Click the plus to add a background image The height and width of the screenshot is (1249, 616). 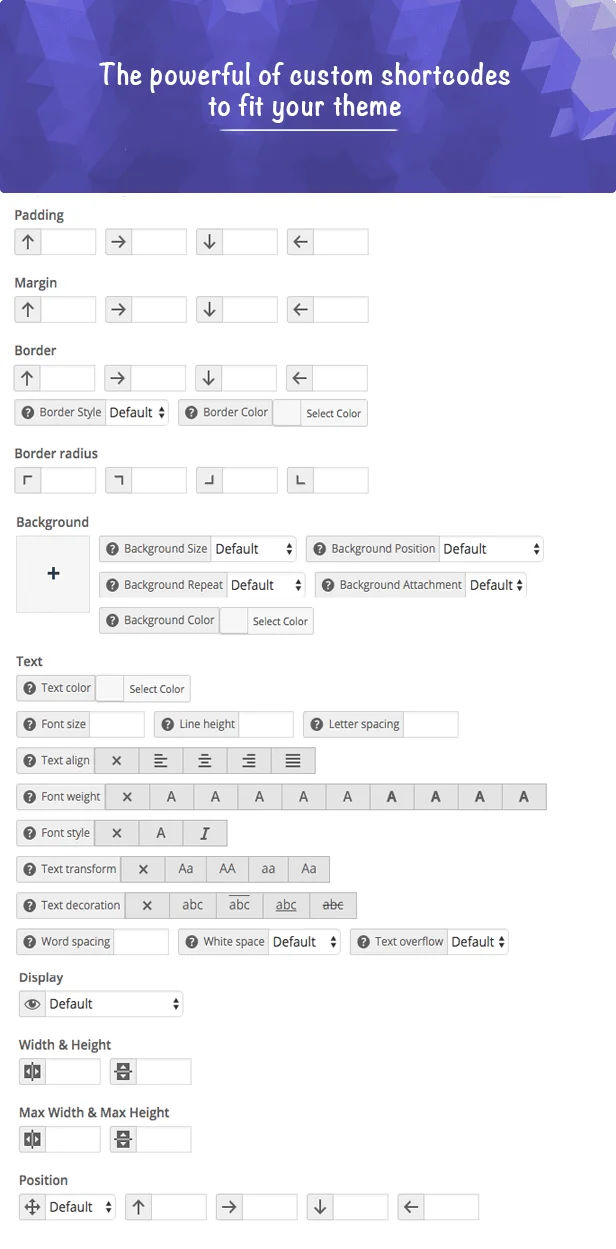pyautogui.click(x=52, y=574)
